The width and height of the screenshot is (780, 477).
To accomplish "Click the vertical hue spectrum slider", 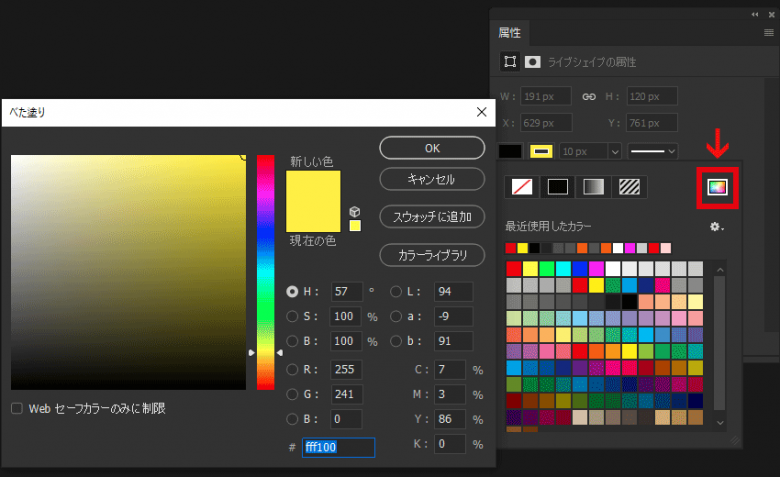I will (x=266, y=272).
